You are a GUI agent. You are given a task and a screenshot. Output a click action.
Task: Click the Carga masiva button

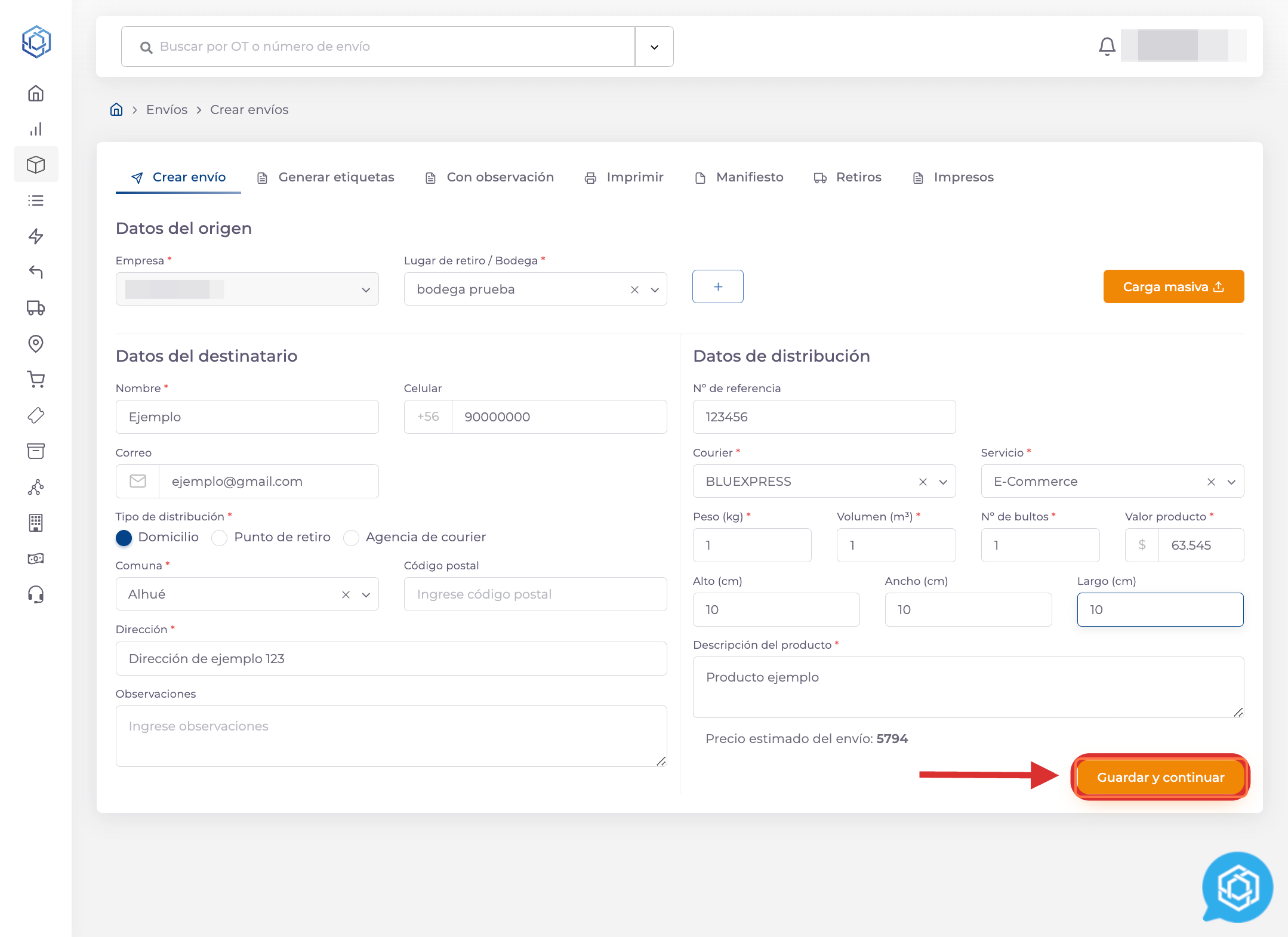[1173, 287]
